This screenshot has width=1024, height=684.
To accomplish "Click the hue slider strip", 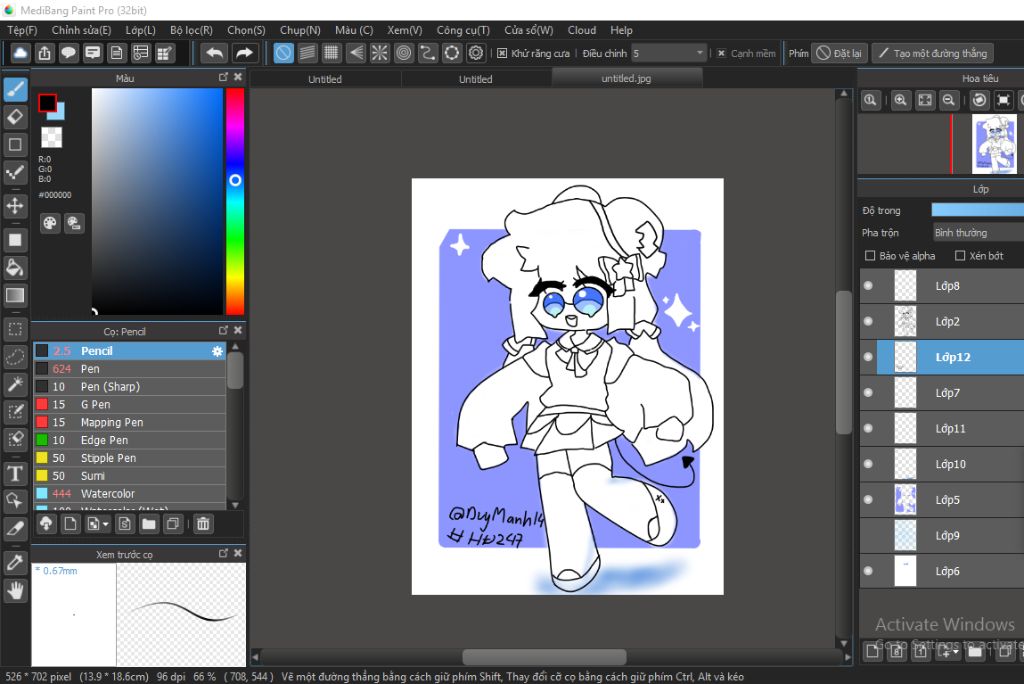I will pos(235,201).
